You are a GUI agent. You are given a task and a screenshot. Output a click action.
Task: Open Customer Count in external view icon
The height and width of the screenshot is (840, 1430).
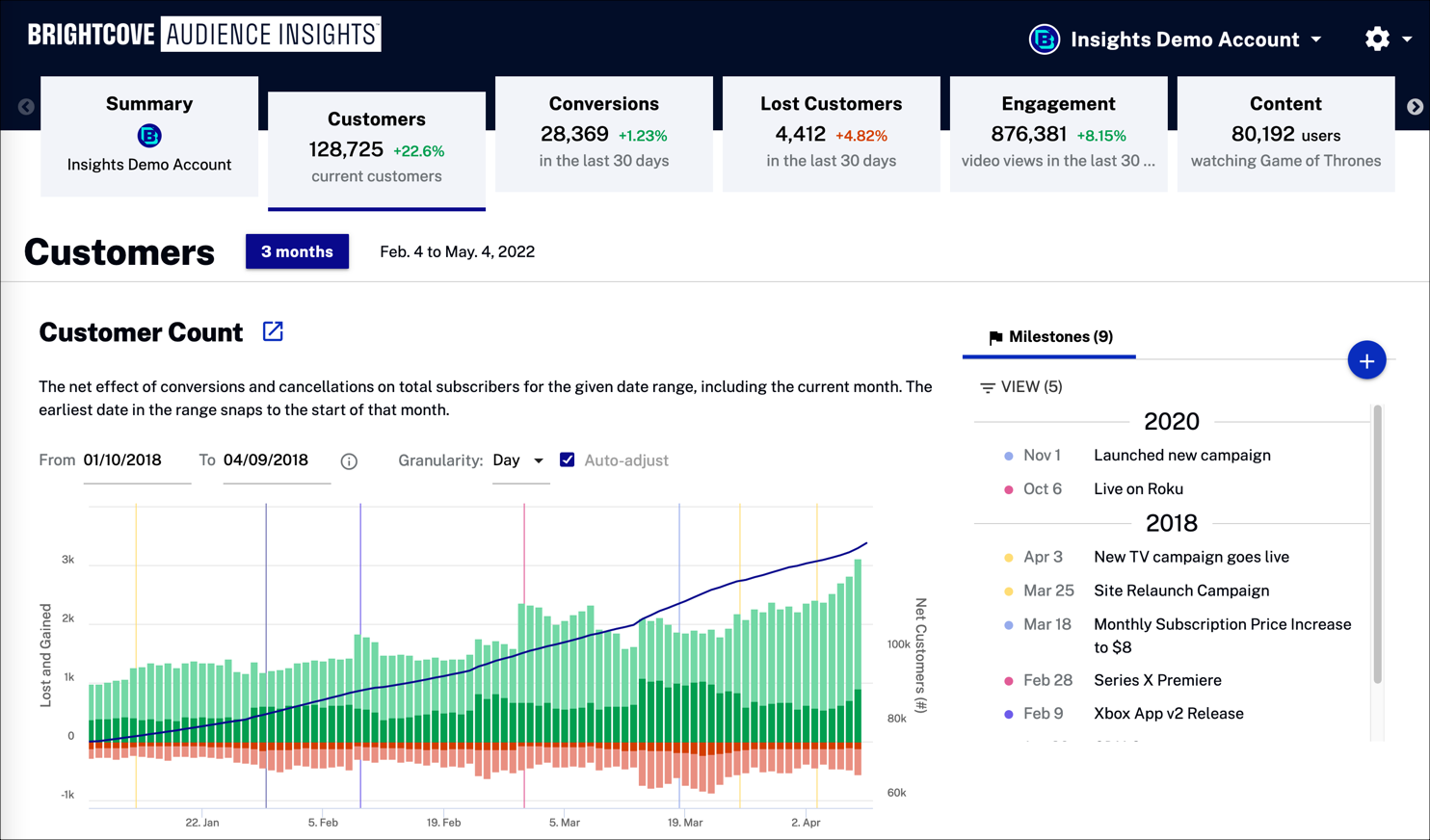point(273,331)
